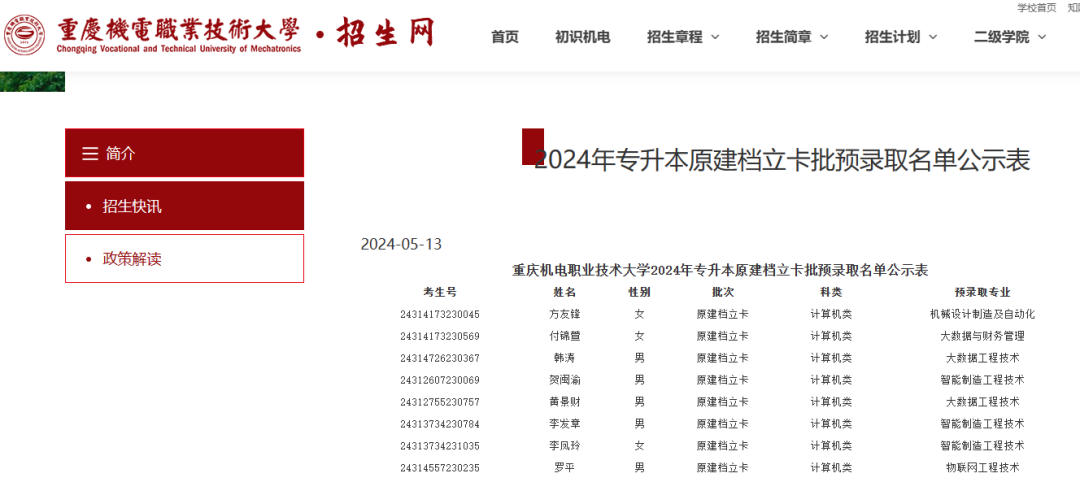The image size is (1080, 482).
Task: Click the name in row 24312607230069
Action: click(x=565, y=380)
